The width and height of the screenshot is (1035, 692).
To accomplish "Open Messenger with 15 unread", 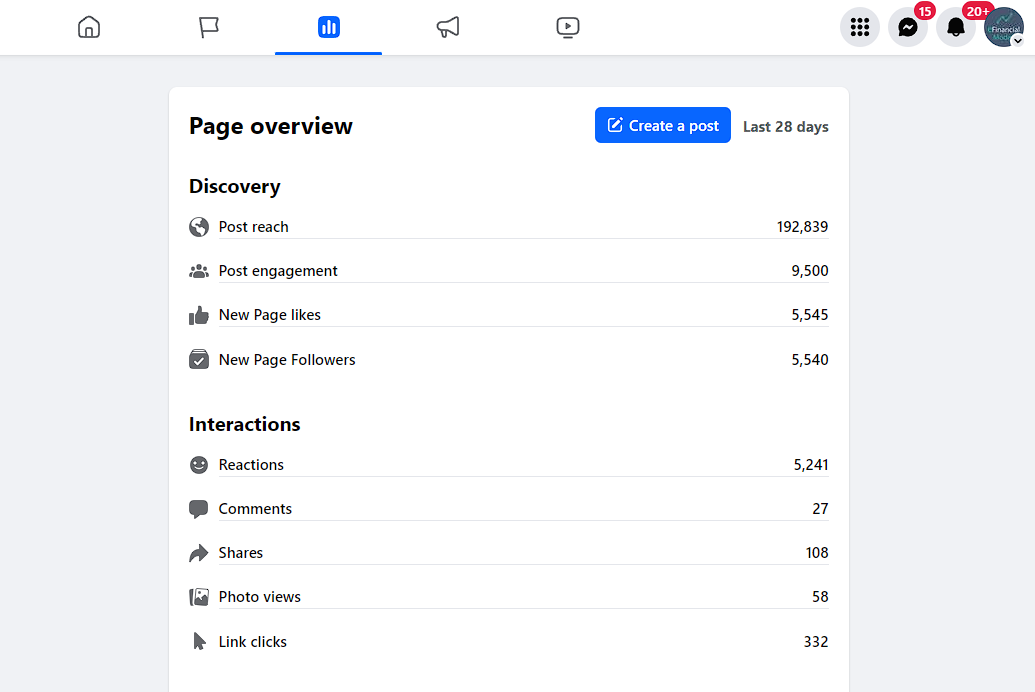I will 908,27.
